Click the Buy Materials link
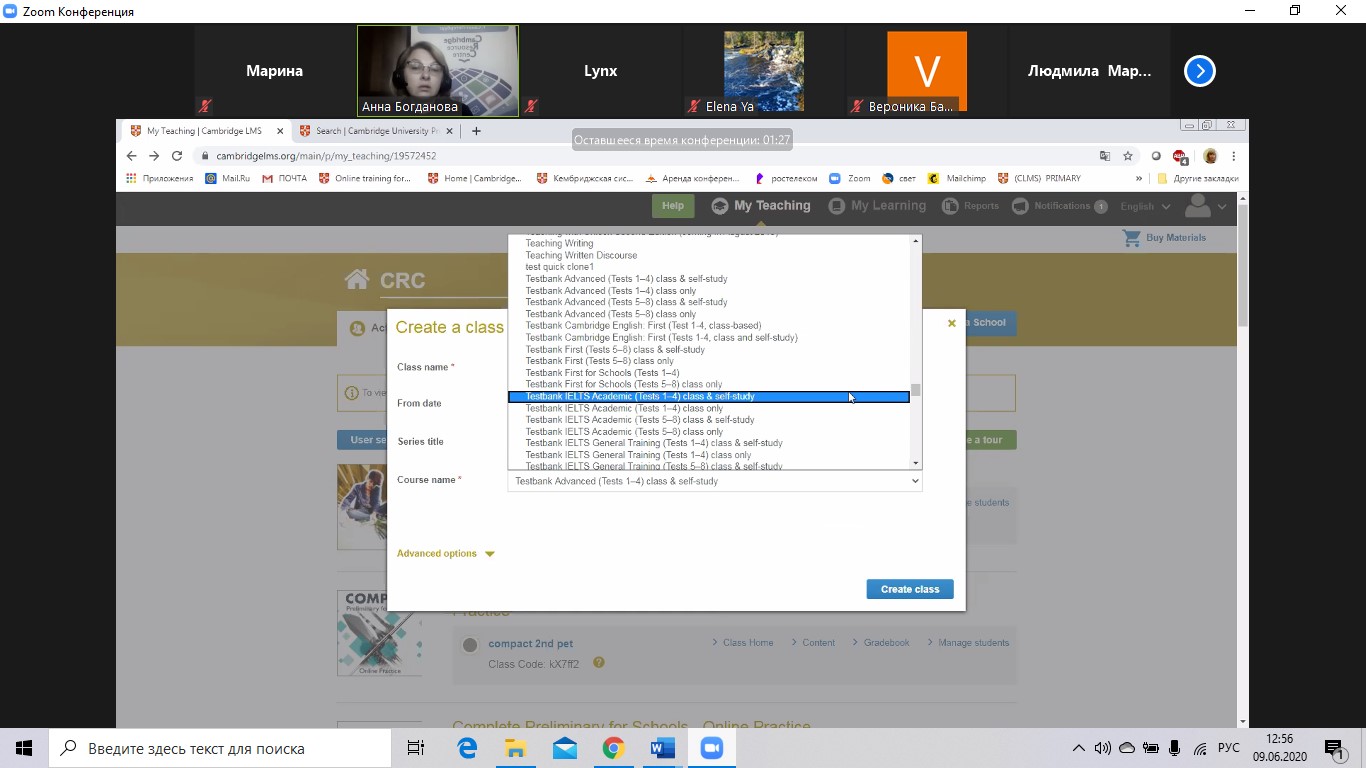Screen dimensions: 1366x768 [1176, 238]
